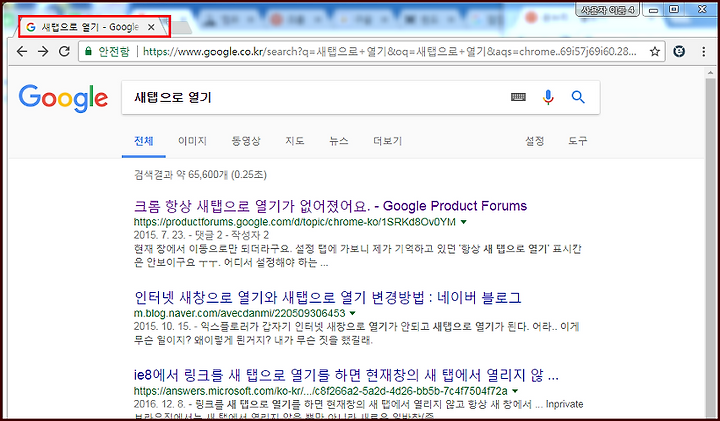Screen dimensions: 720x421
Task: Bookmark this page with the star icon
Action: [655, 51]
